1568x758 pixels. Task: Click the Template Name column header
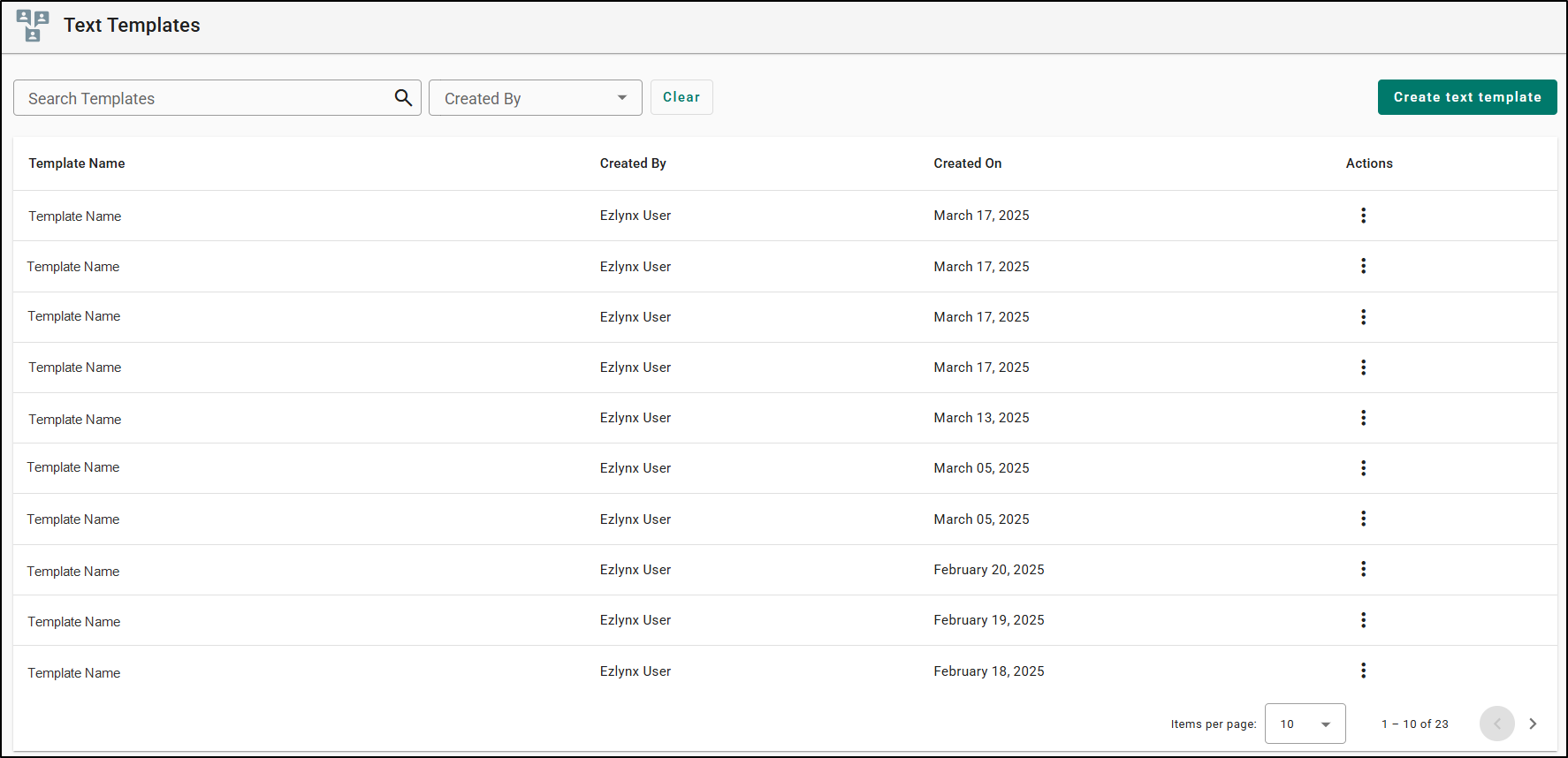pyautogui.click(x=77, y=163)
